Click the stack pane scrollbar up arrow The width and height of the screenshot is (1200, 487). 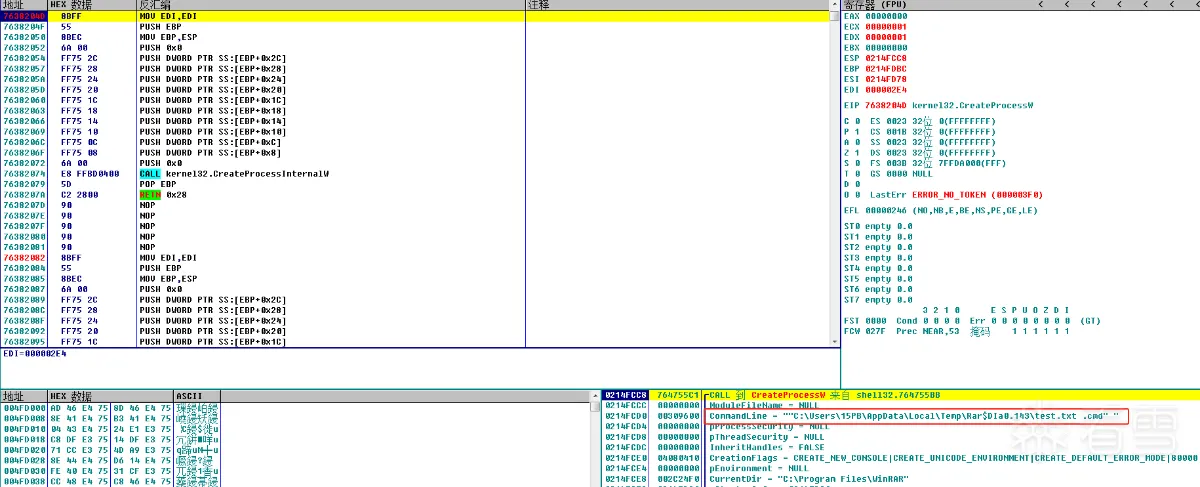pos(595,396)
